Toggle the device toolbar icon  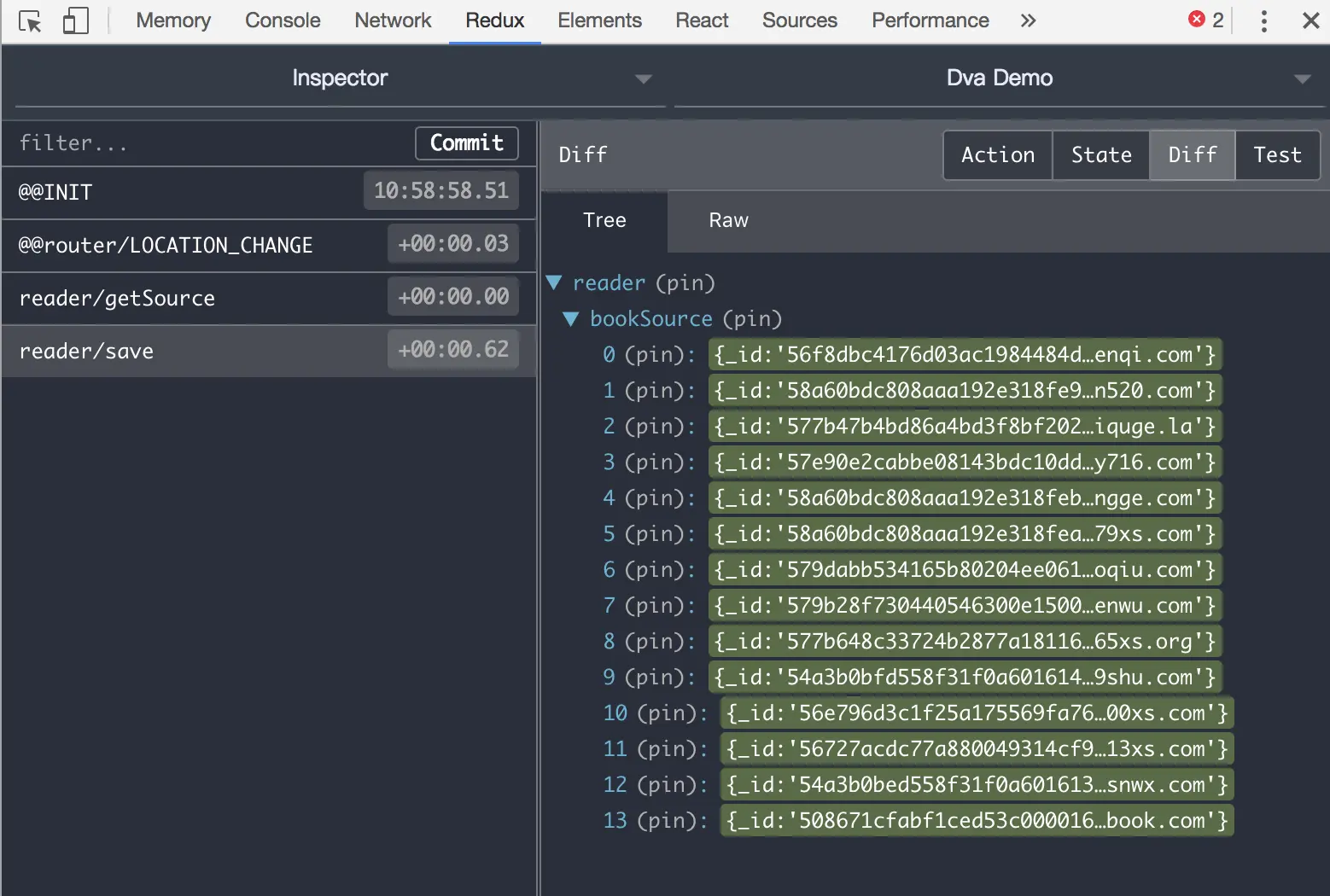click(x=76, y=21)
